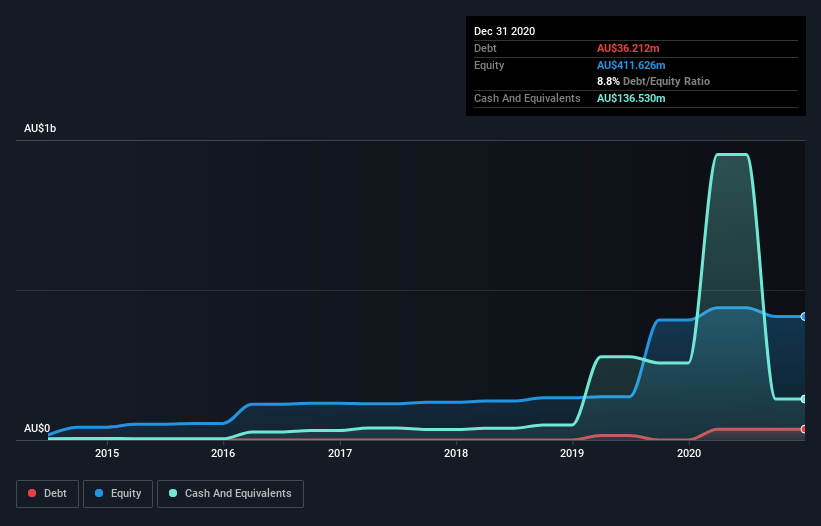Image resolution: width=821 pixels, height=526 pixels.
Task: Toggle Cash And Equivalents legend button
Action: click(x=230, y=494)
